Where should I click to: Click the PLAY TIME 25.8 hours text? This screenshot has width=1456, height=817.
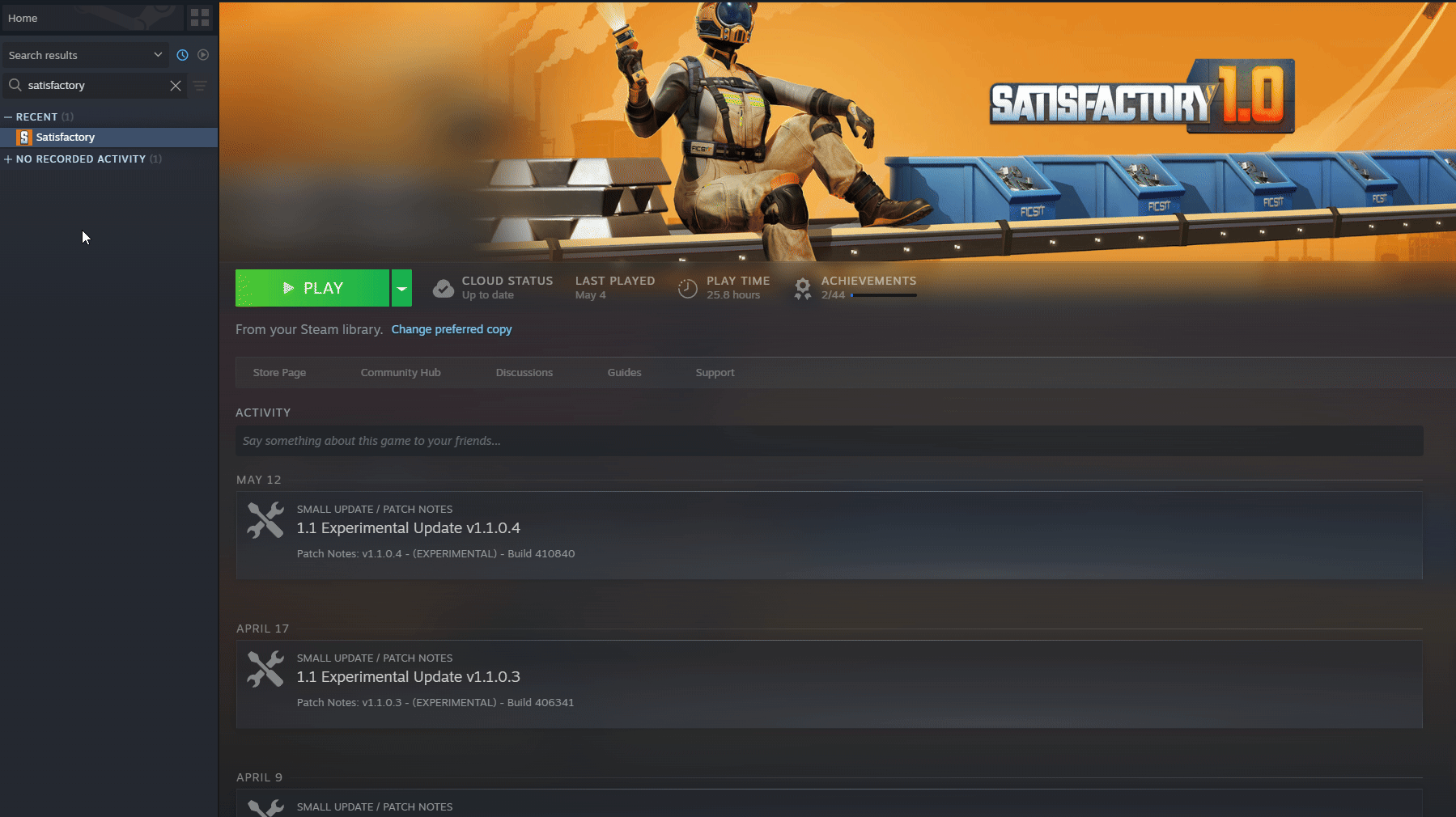pos(738,288)
